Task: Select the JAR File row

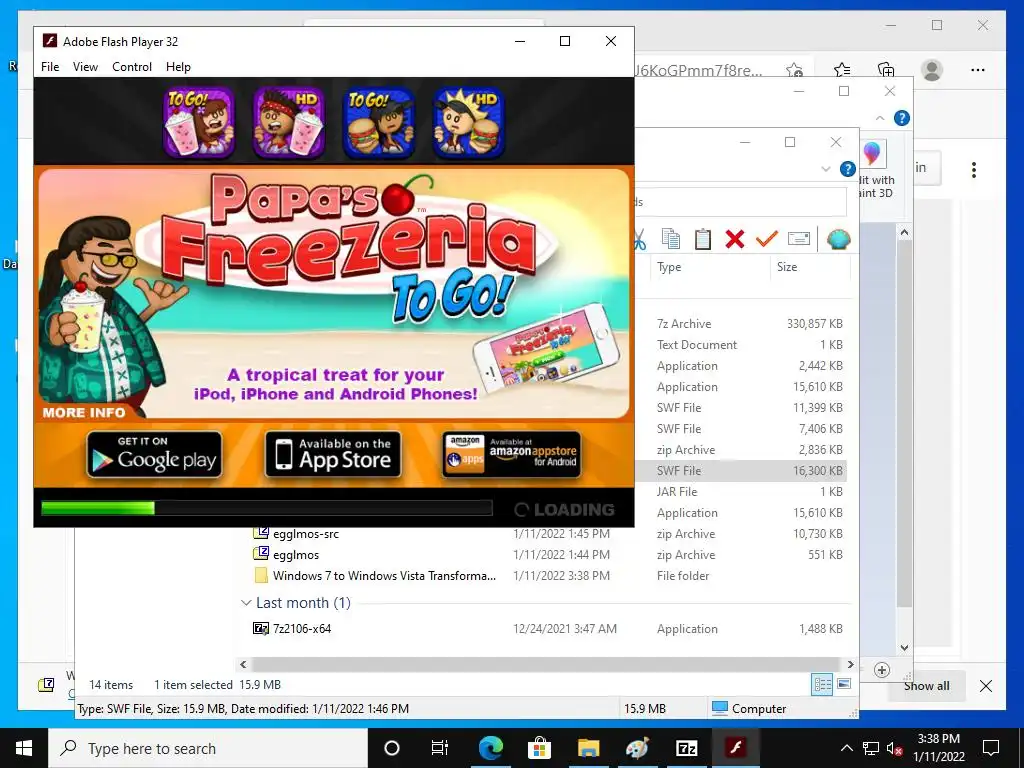Action: pyautogui.click(x=740, y=492)
